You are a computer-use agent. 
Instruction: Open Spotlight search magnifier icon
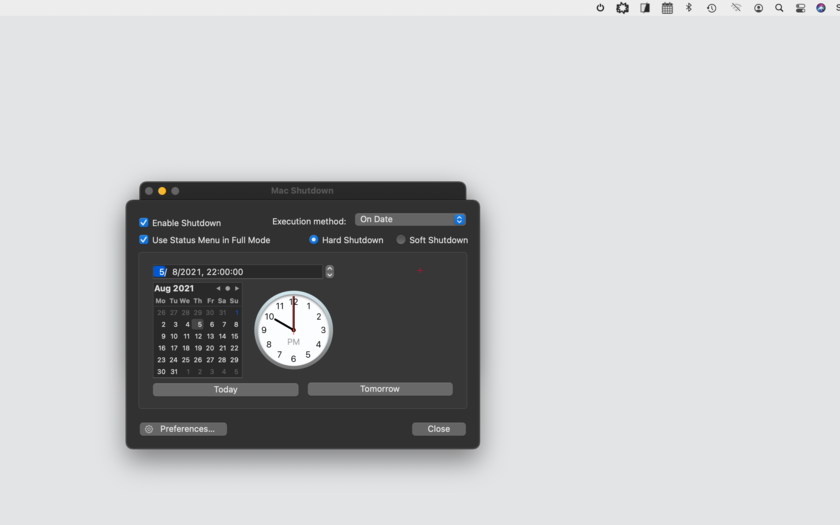779,8
